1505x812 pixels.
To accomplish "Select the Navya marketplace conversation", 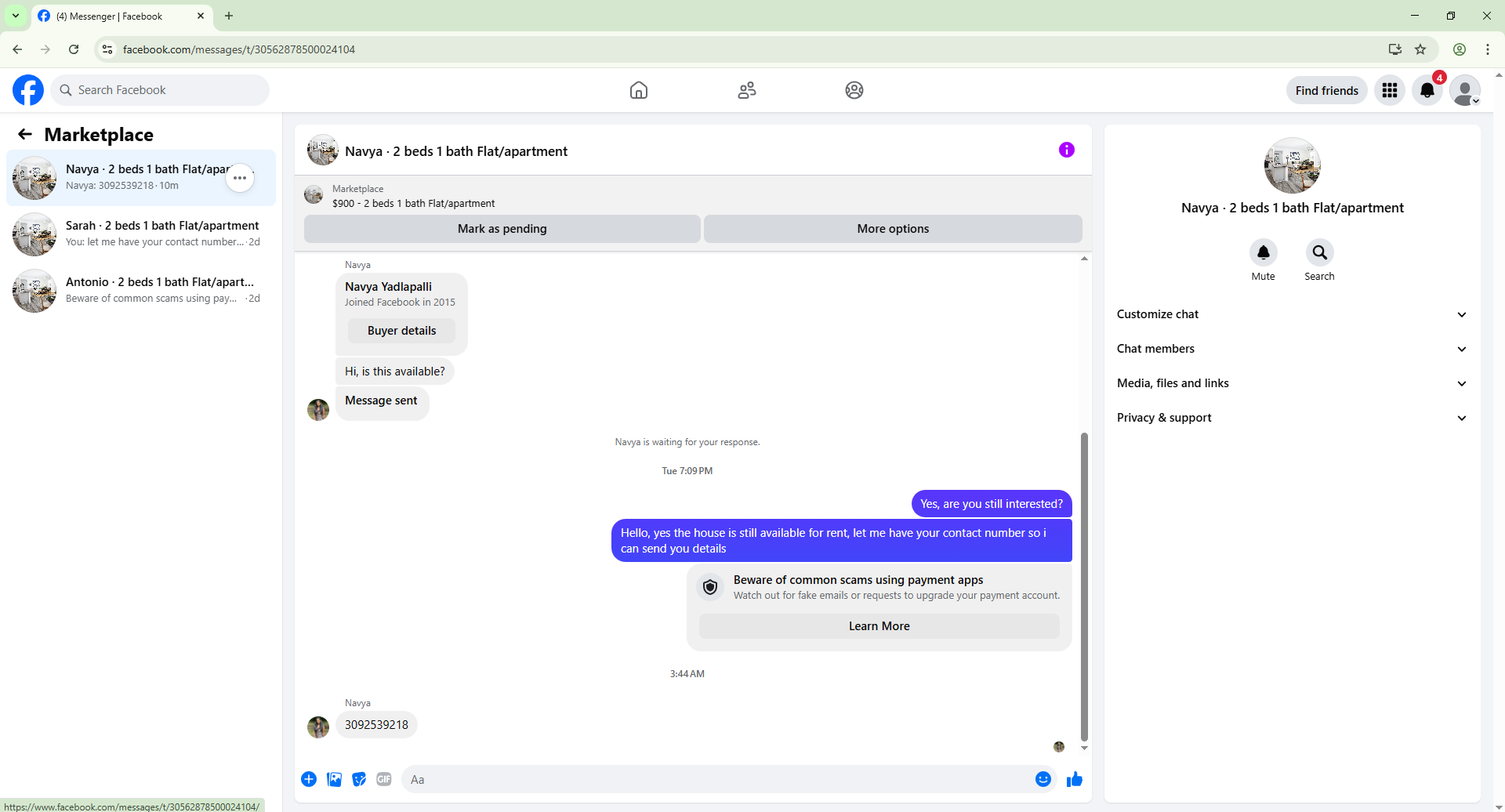I will point(141,178).
